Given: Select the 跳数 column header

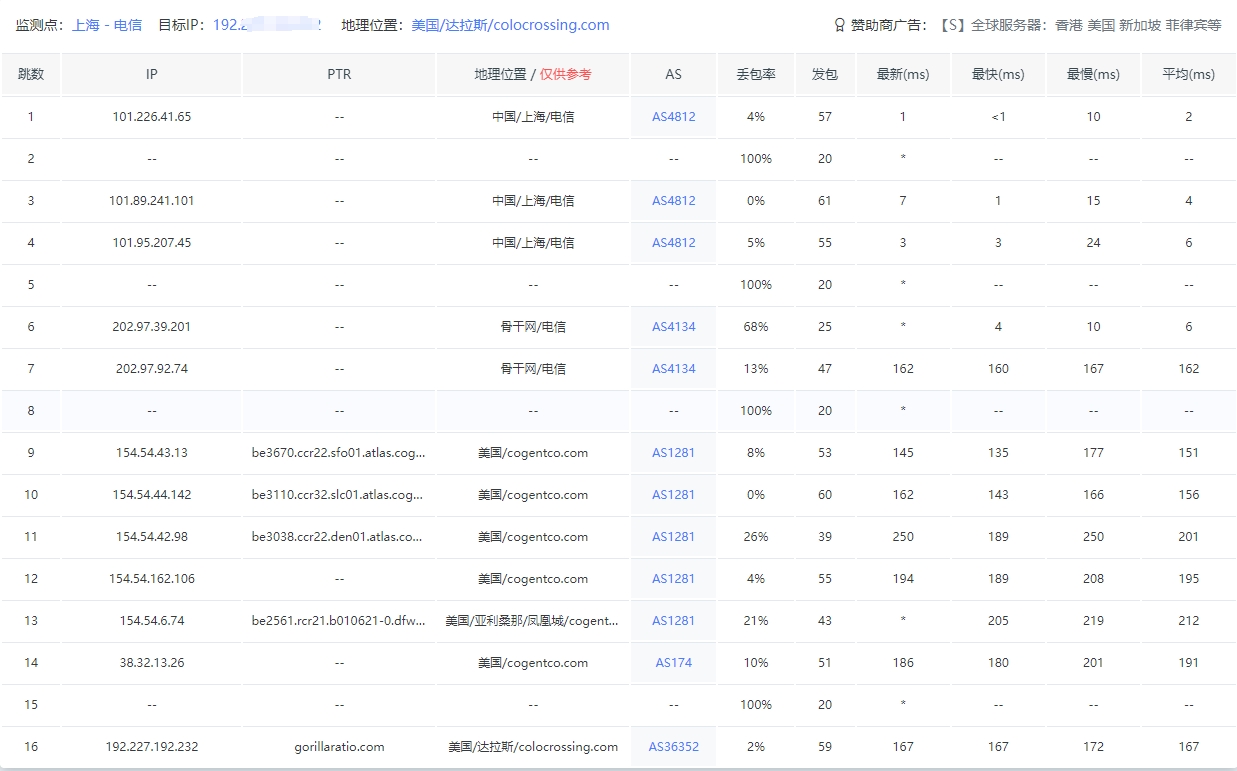Looking at the screenshot, I should [31, 75].
